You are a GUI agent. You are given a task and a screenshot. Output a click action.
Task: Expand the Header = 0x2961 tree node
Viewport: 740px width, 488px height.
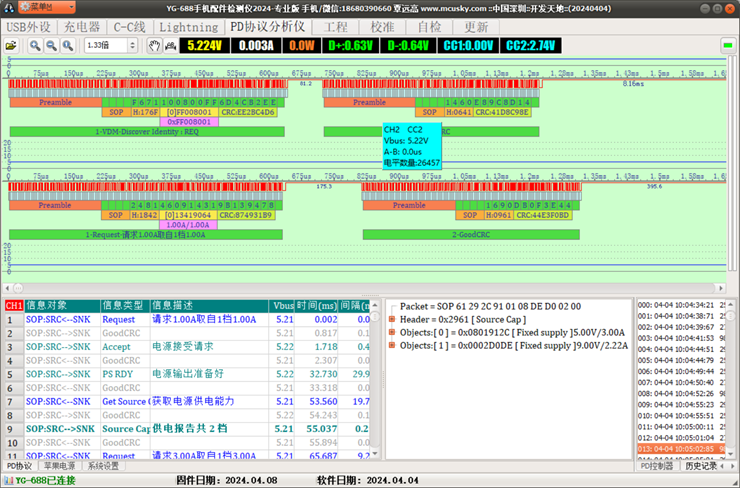coord(392,319)
